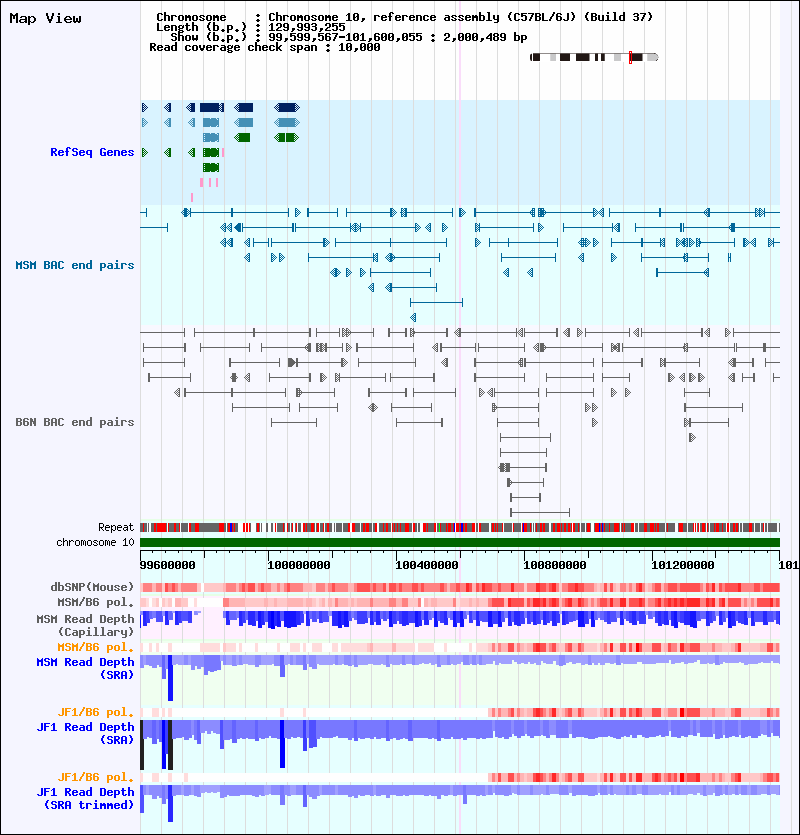
Task: Click the lowest single MSM BAC end arrow
Action: click(x=413, y=317)
